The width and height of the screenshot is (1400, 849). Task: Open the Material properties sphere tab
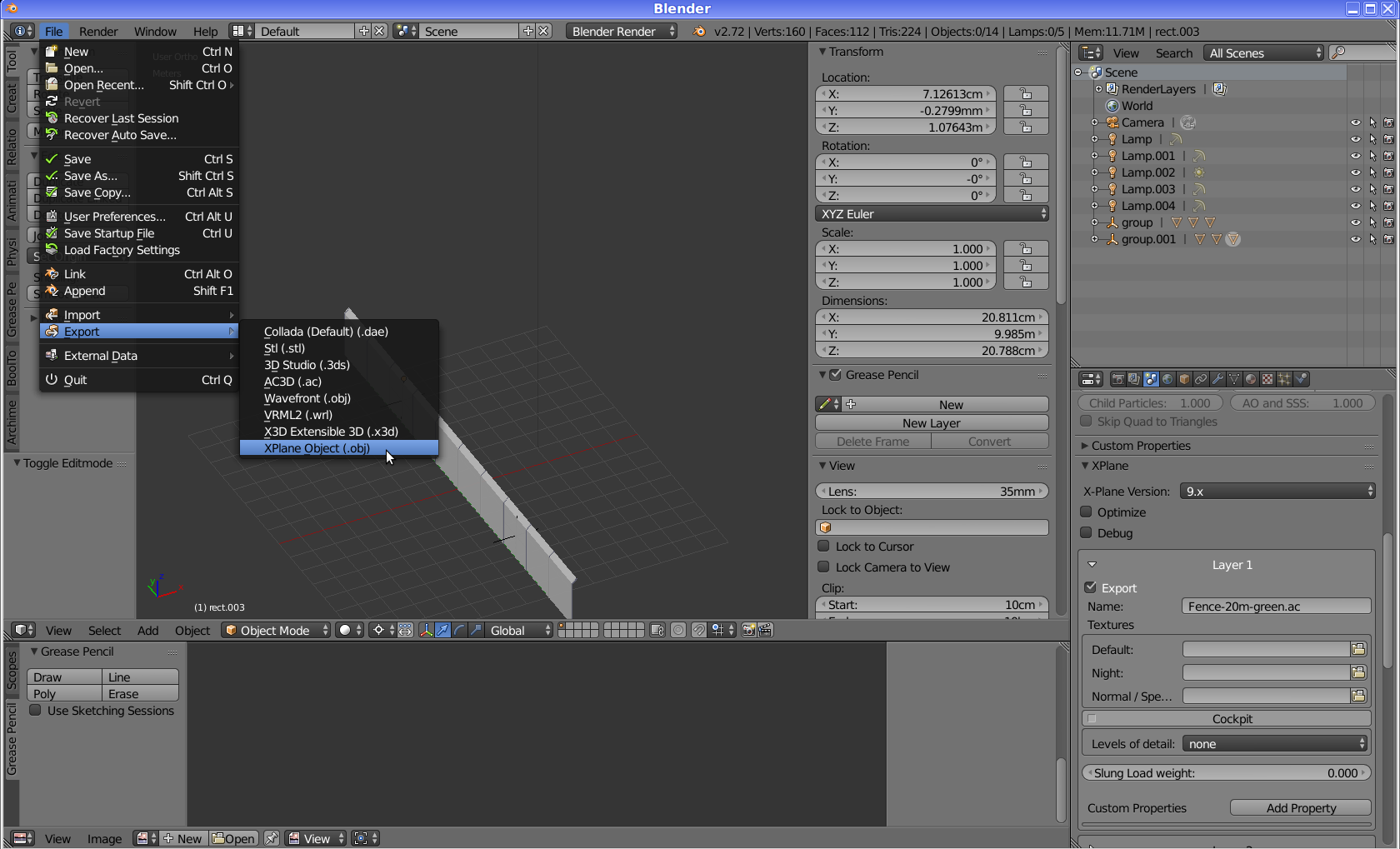(x=1251, y=379)
